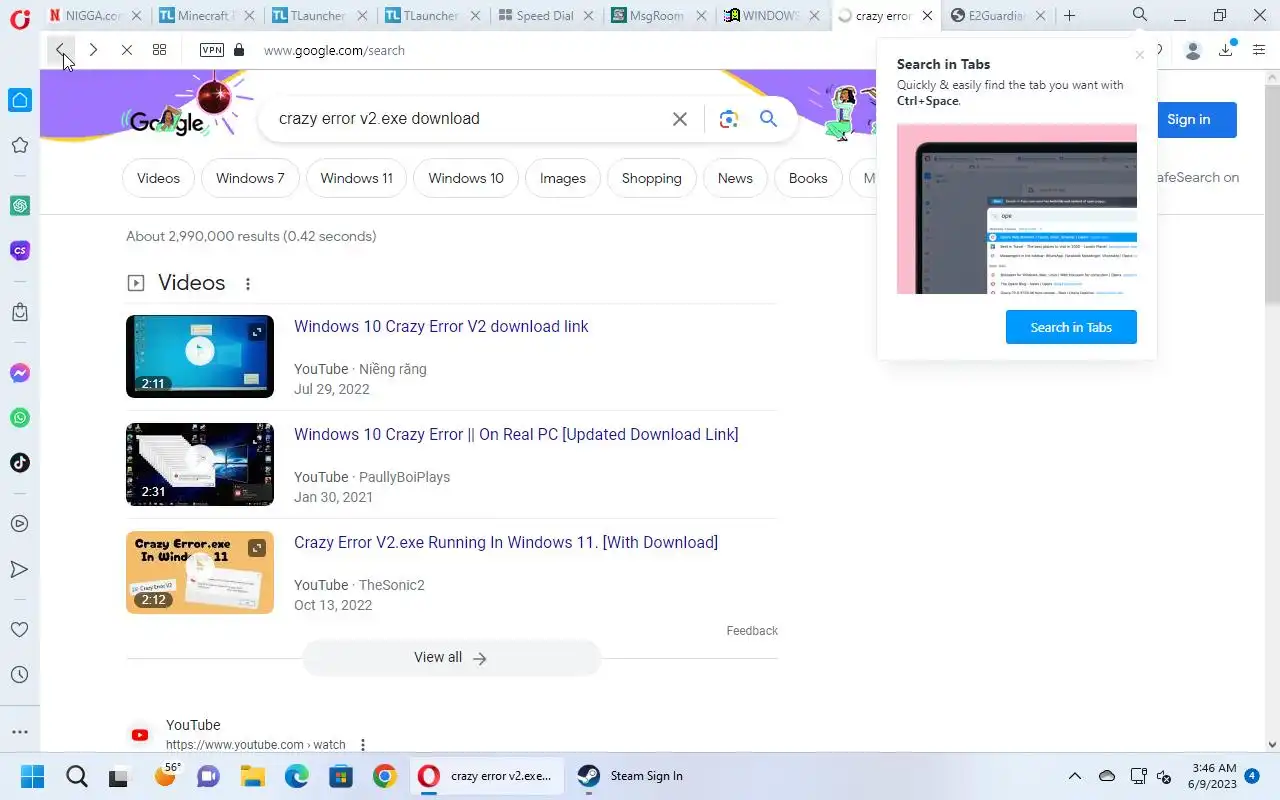Select the News filter chip
The width and height of the screenshot is (1280, 800).
(735, 178)
